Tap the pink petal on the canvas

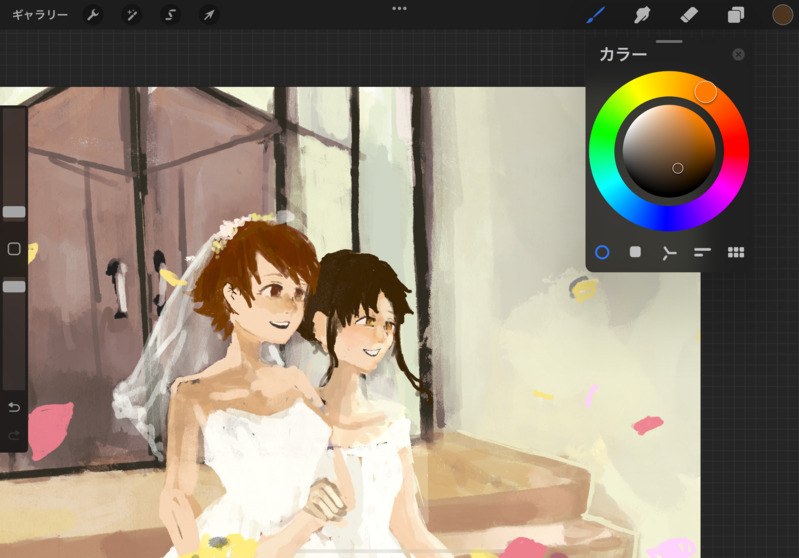(x=48, y=429)
